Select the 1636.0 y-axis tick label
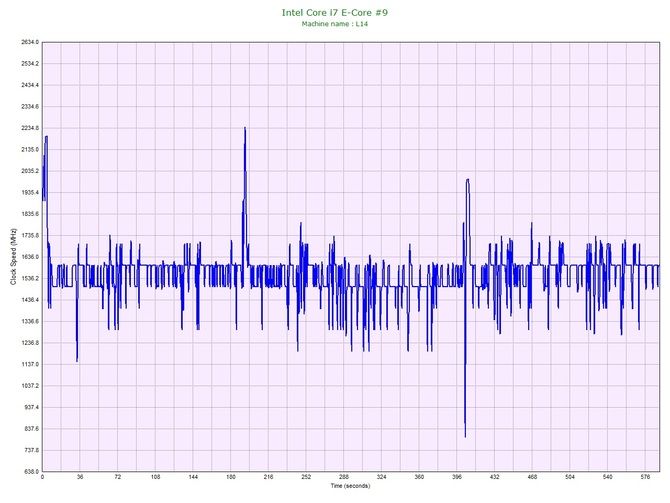The height and width of the screenshot is (503, 670). click(30, 257)
